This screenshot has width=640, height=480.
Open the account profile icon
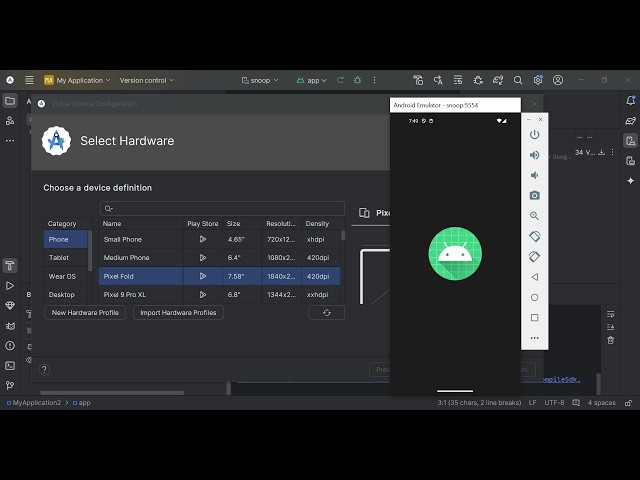tap(558, 80)
